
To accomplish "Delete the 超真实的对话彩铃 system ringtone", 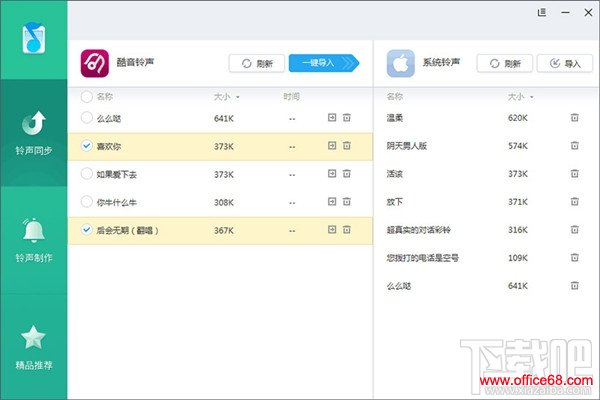I will (574, 229).
